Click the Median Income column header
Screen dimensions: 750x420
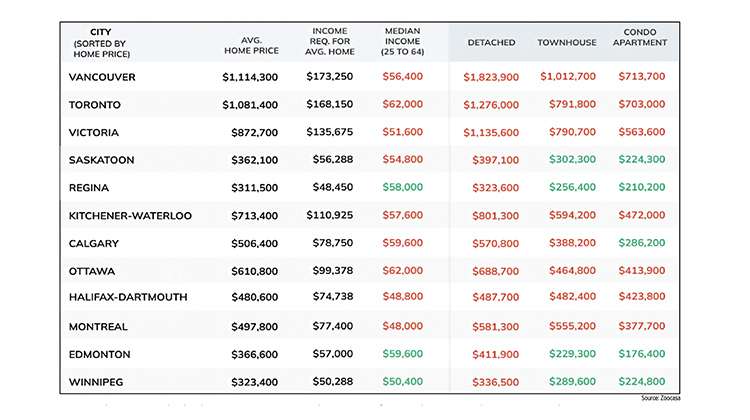click(402, 41)
